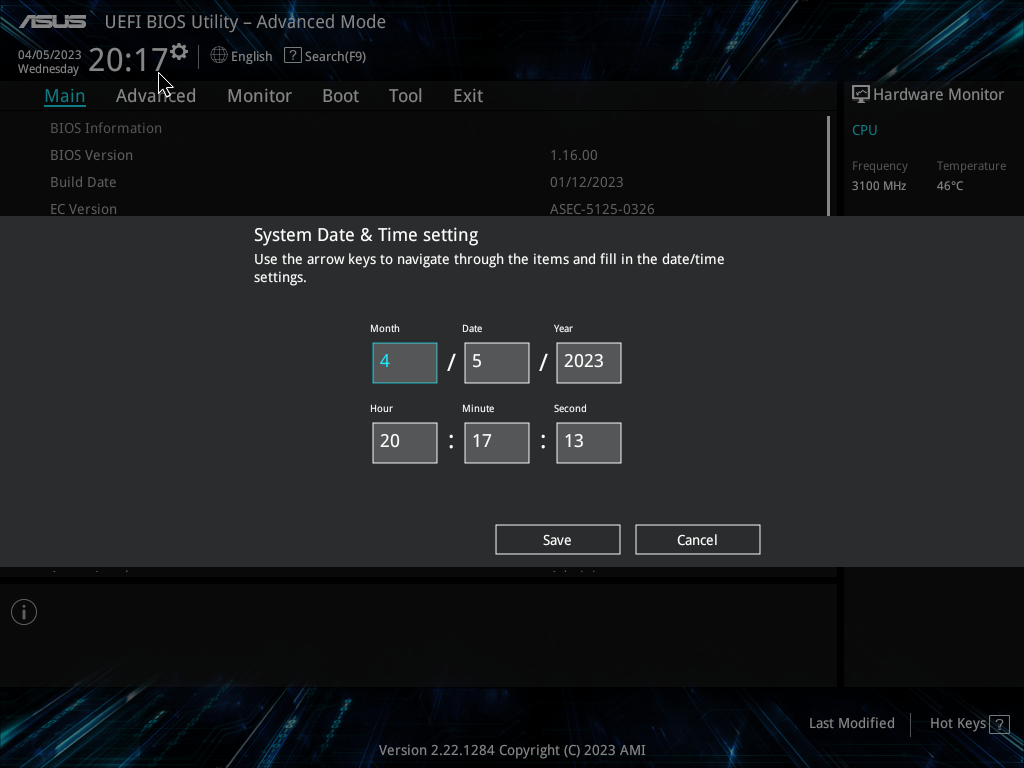
Task: Select the Month input field
Action: 404,362
